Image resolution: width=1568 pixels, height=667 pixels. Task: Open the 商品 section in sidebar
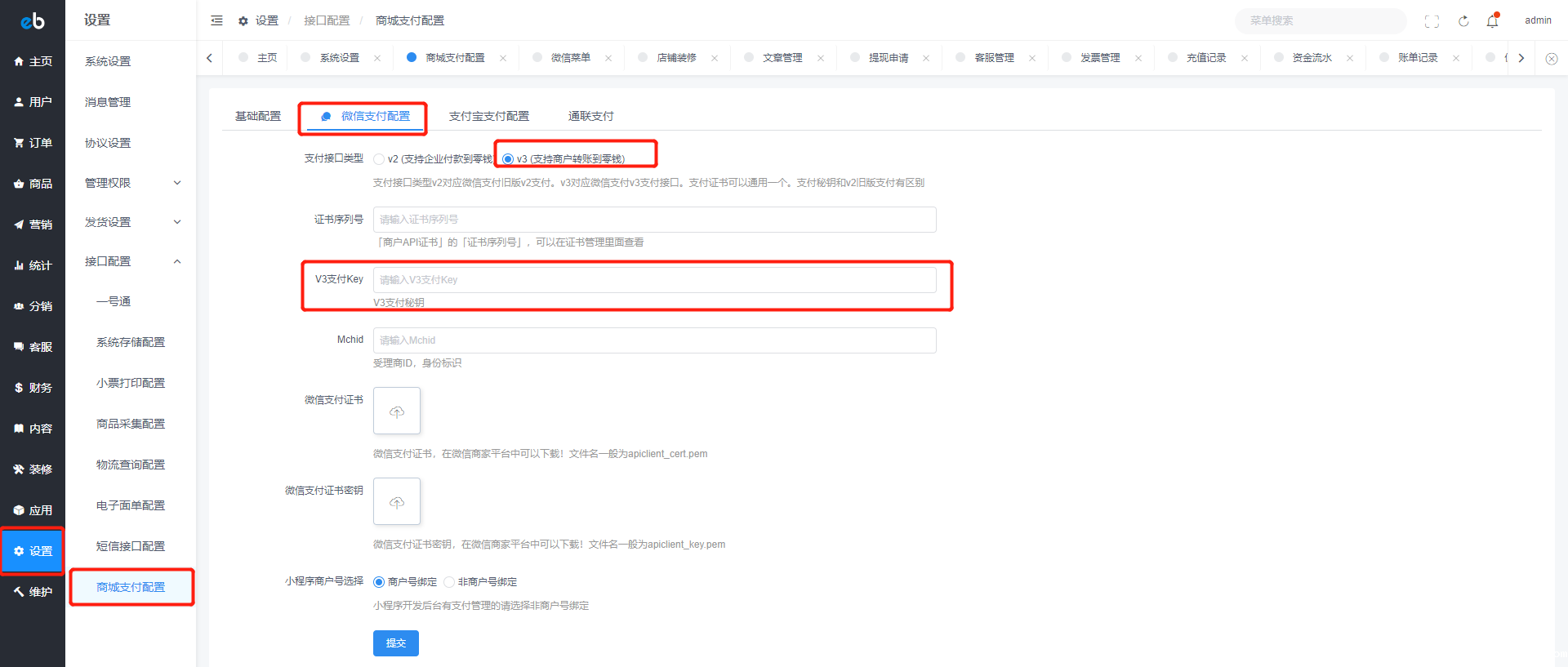(33, 184)
